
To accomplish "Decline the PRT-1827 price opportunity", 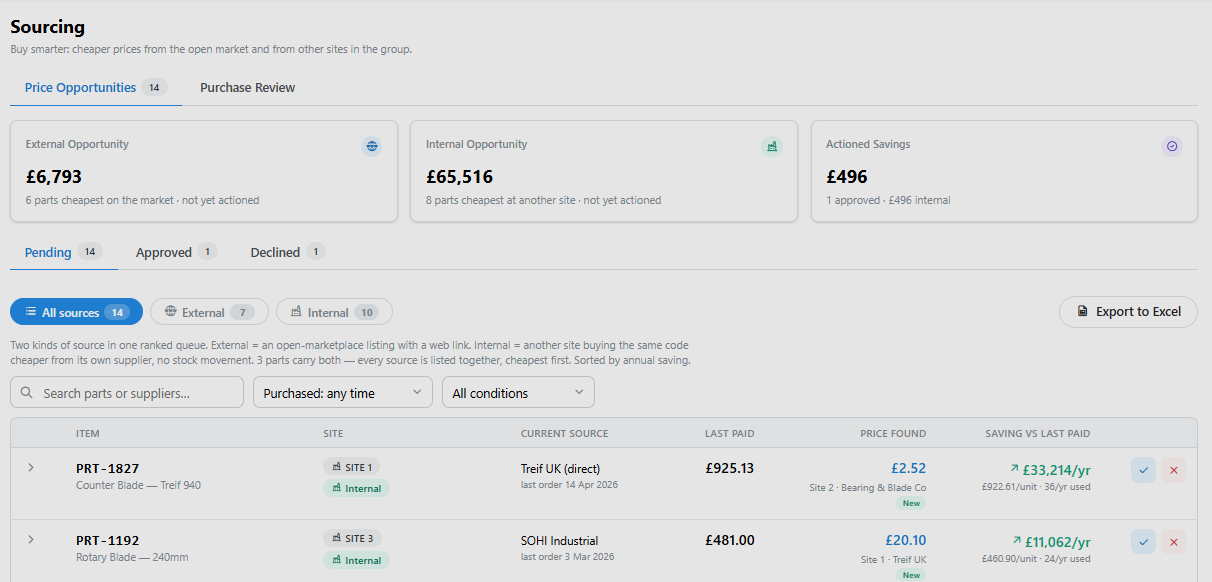I will pos(1174,470).
